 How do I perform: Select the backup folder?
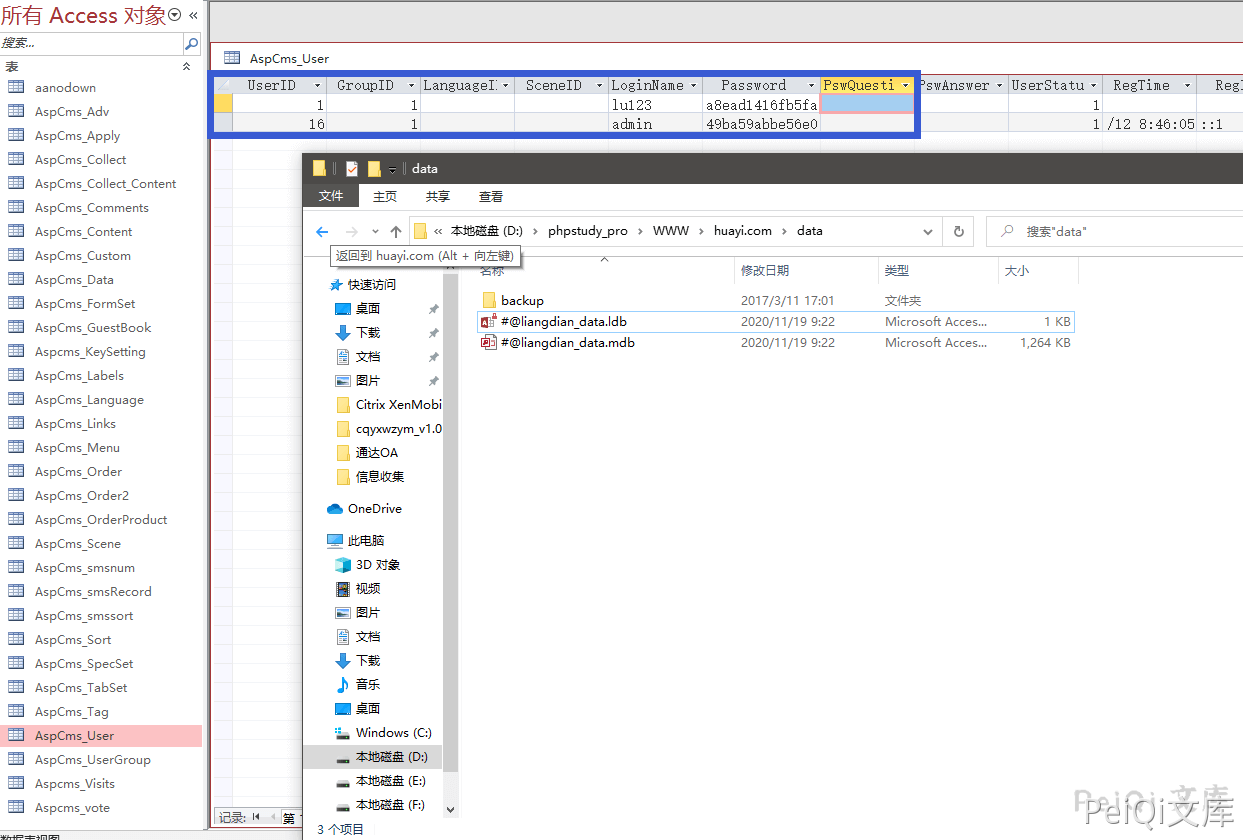coord(522,300)
